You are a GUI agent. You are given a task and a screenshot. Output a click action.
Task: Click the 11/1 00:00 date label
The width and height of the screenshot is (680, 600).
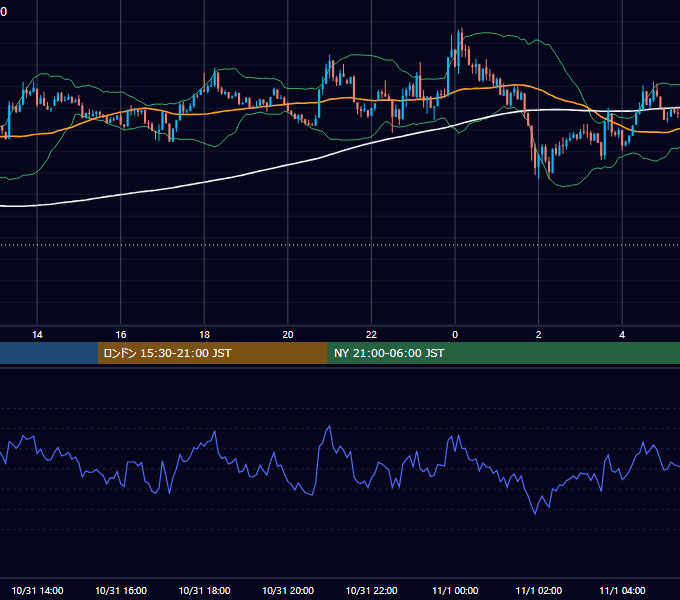point(455,590)
